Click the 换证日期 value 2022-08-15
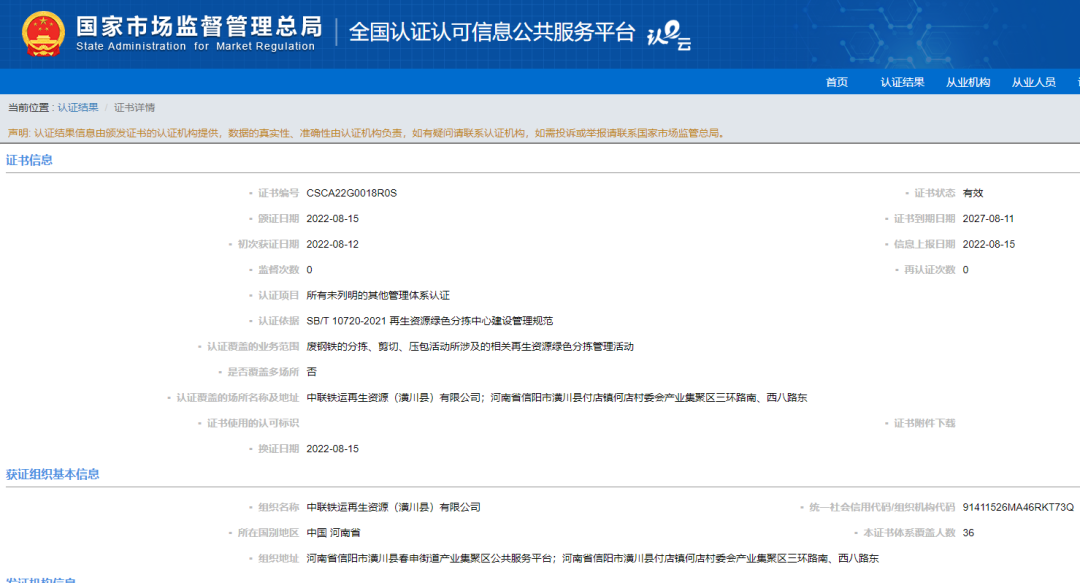This screenshot has width=1080, height=583. click(333, 449)
